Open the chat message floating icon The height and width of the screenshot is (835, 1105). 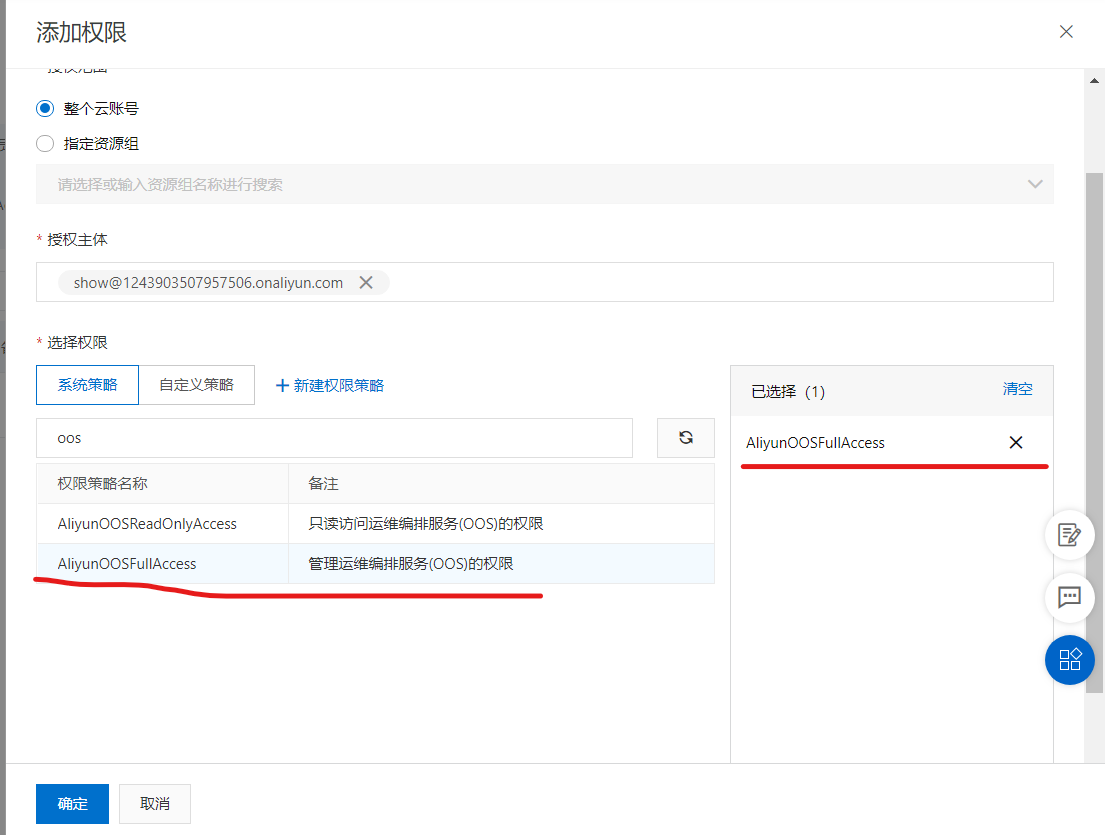click(x=1069, y=598)
